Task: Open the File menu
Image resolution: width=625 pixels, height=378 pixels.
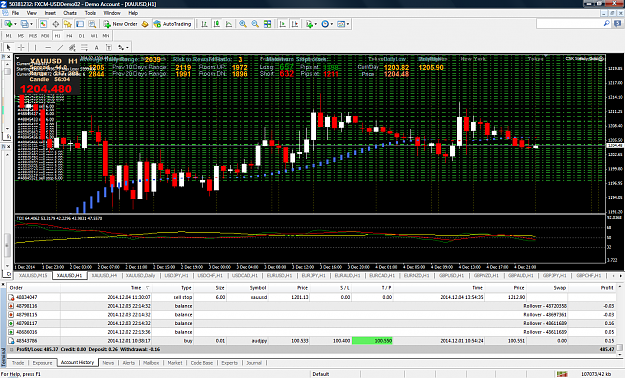Action: pos(15,13)
